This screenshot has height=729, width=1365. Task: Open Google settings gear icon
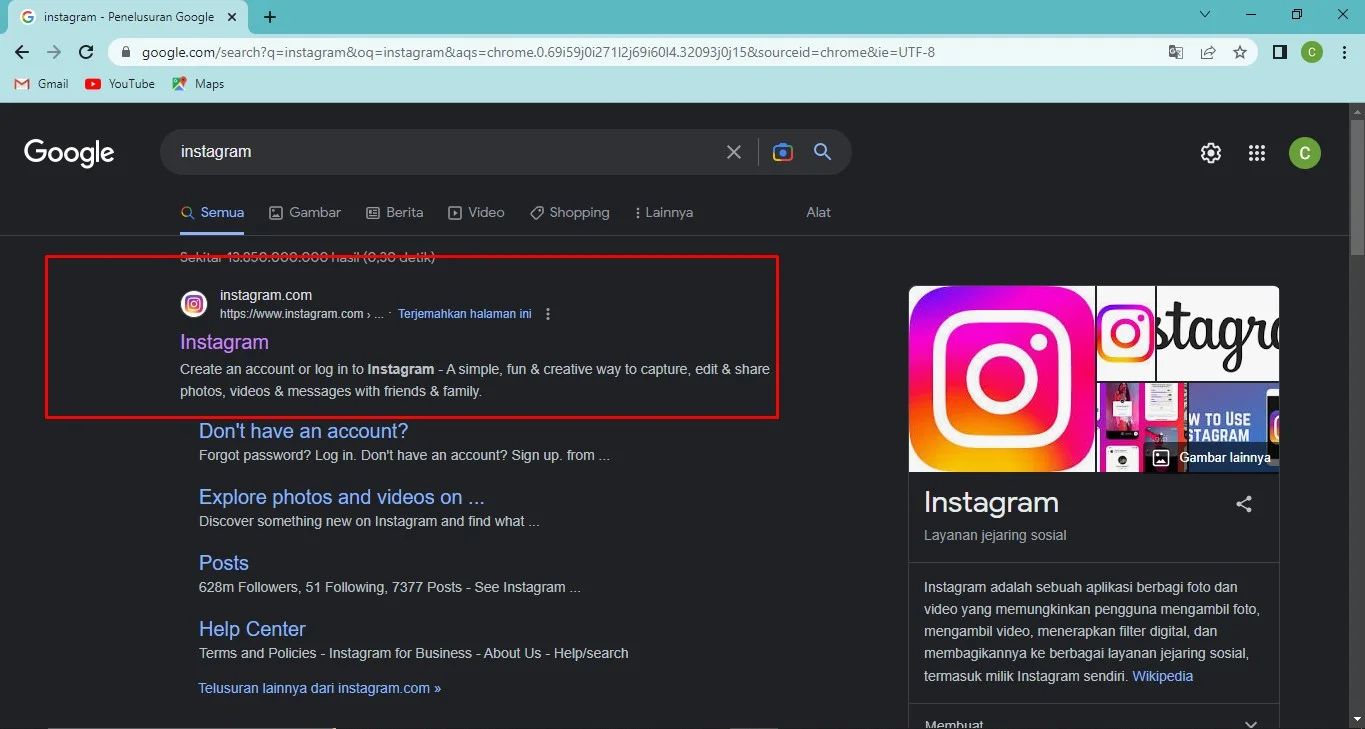click(1211, 153)
